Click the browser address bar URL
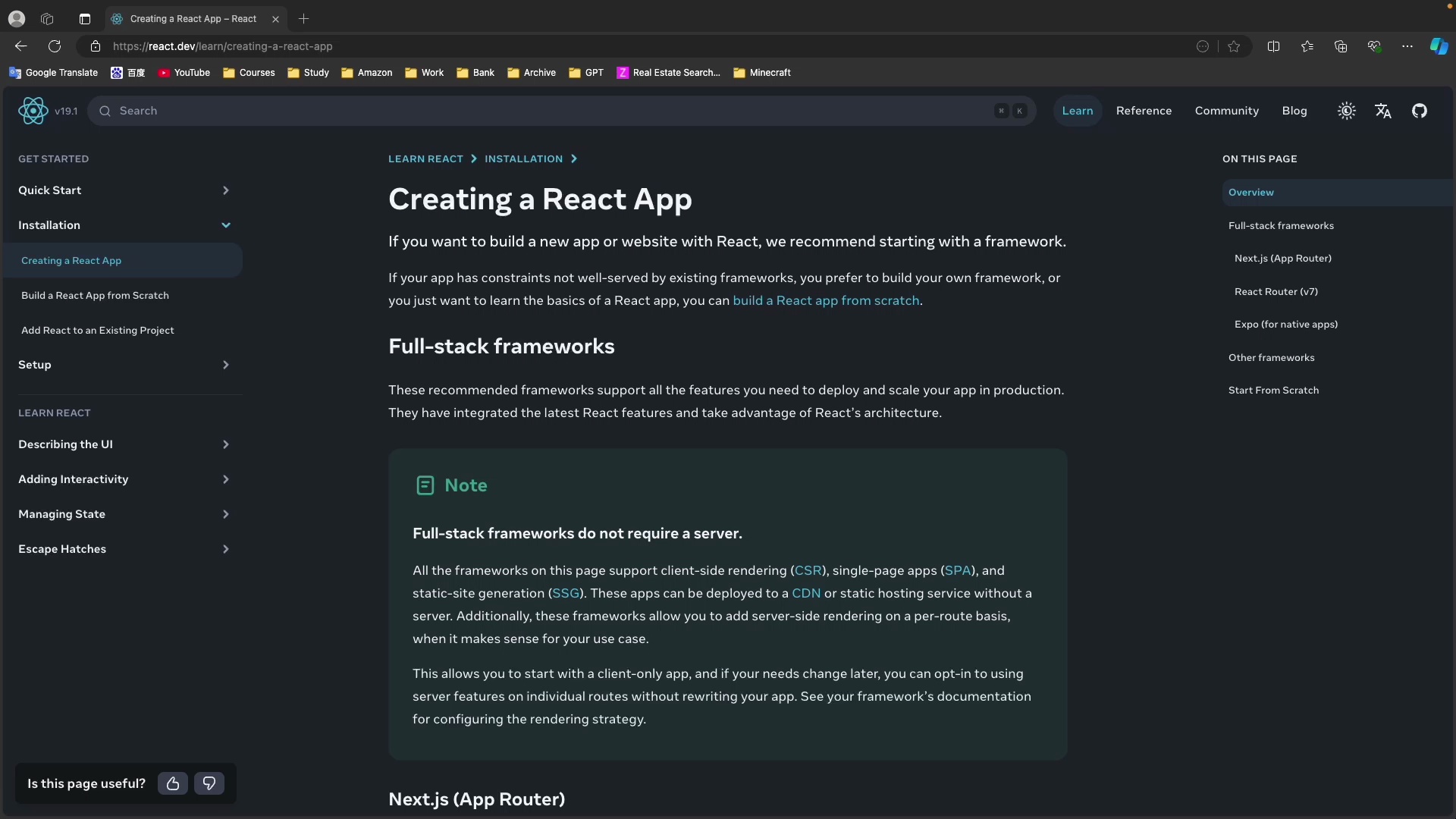1456x819 pixels. [222, 46]
